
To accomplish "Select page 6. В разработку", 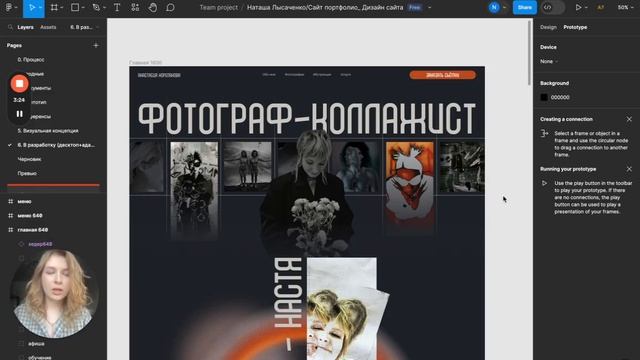I will point(56,145).
